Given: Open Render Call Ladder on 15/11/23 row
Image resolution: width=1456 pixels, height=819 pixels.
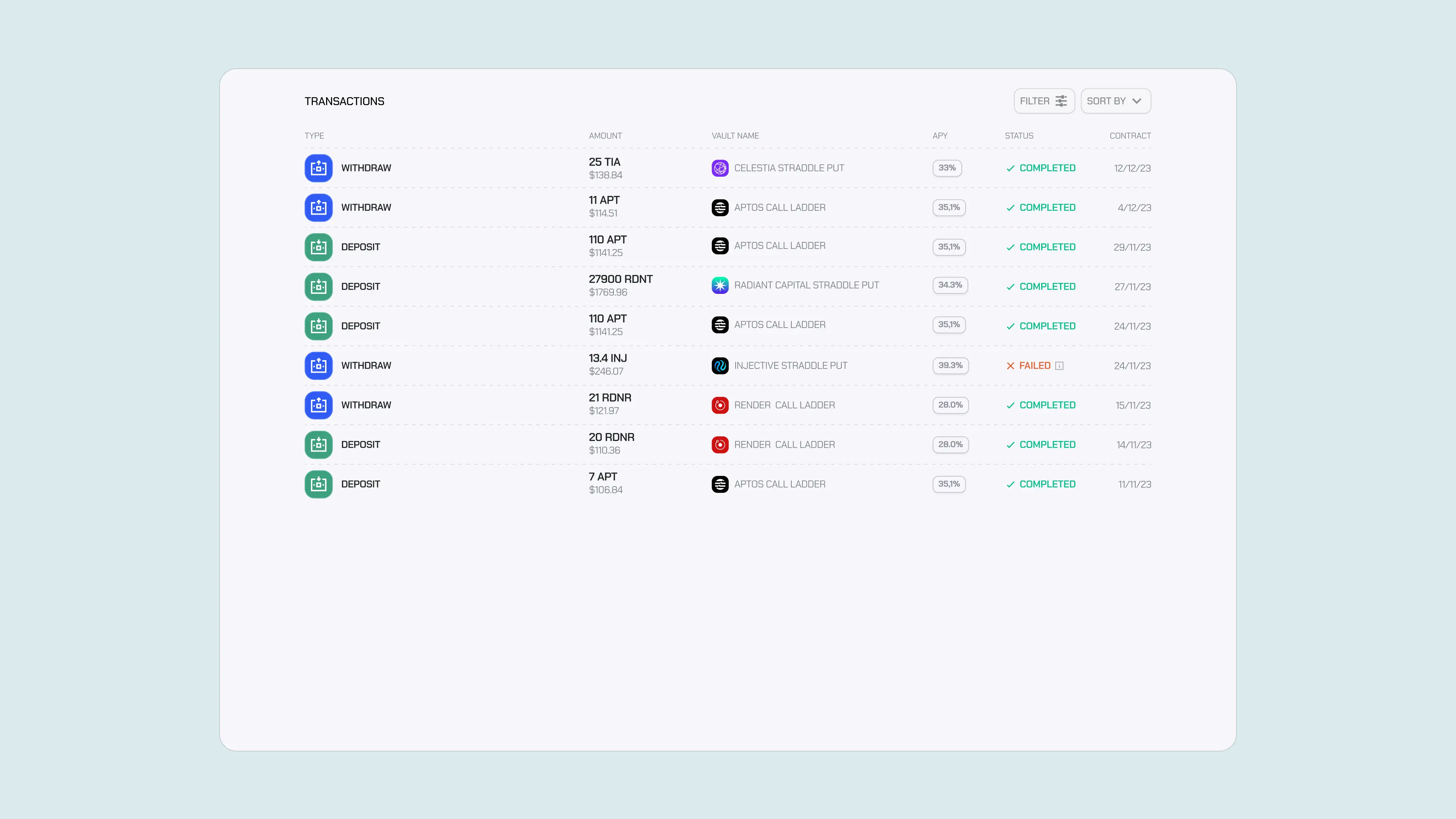Looking at the screenshot, I should coord(784,405).
